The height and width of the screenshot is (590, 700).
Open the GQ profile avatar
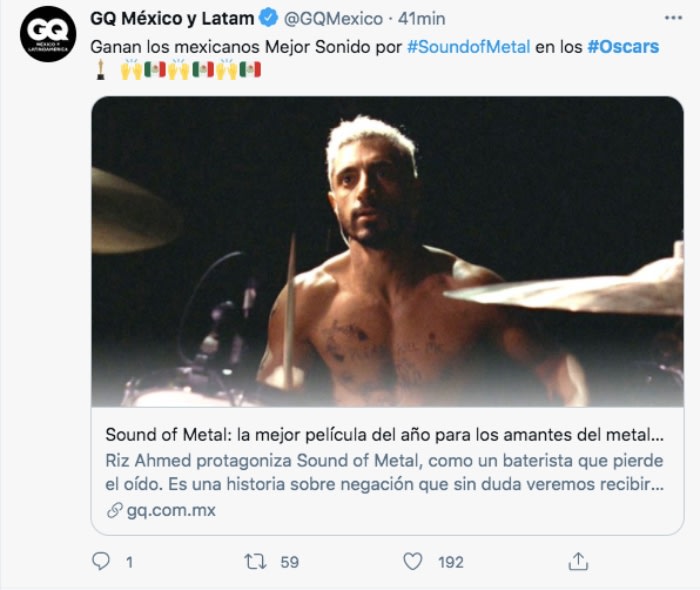point(48,34)
